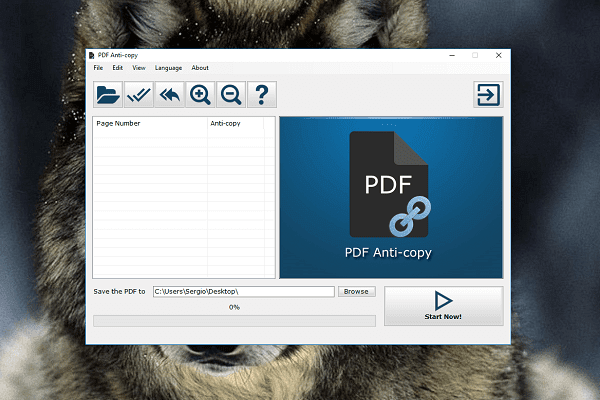Image resolution: width=600 pixels, height=400 pixels.
Task: Click the 0% progress bar
Action: (x=234, y=321)
